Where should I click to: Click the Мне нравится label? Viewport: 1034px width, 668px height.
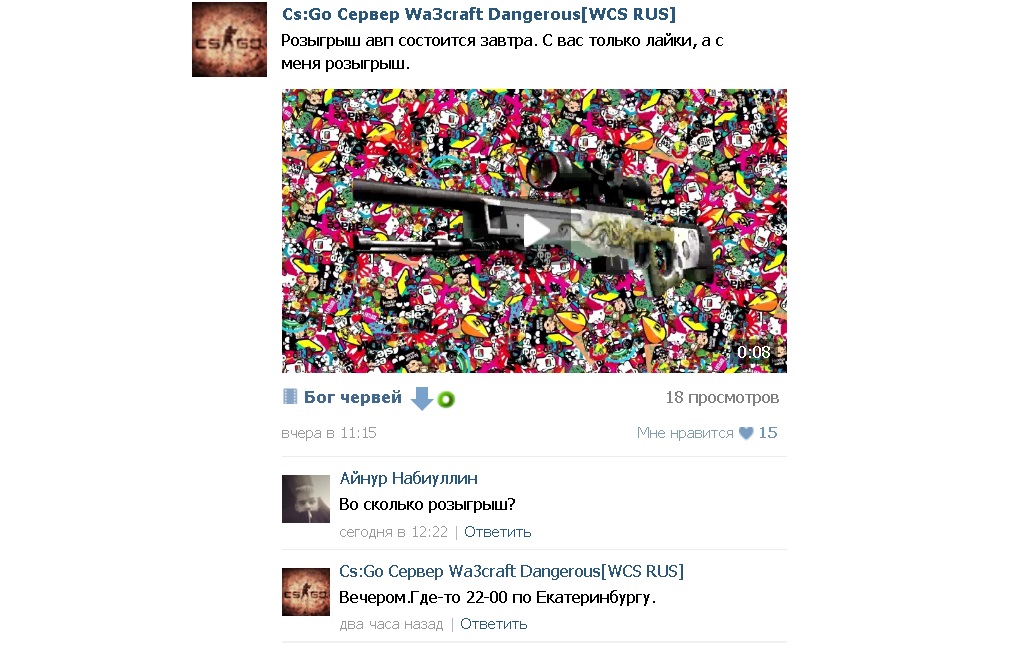click(685, 433)
